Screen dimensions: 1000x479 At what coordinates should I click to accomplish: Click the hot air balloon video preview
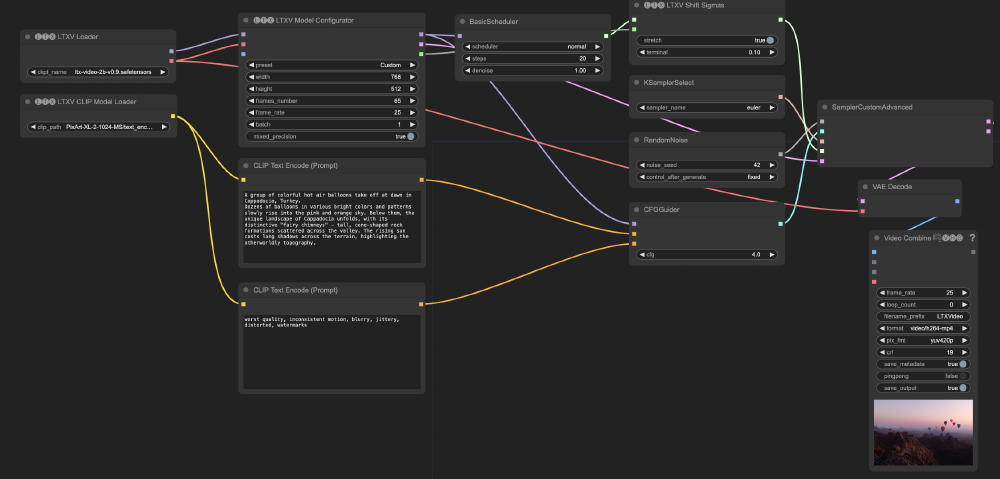pos(923,431)
